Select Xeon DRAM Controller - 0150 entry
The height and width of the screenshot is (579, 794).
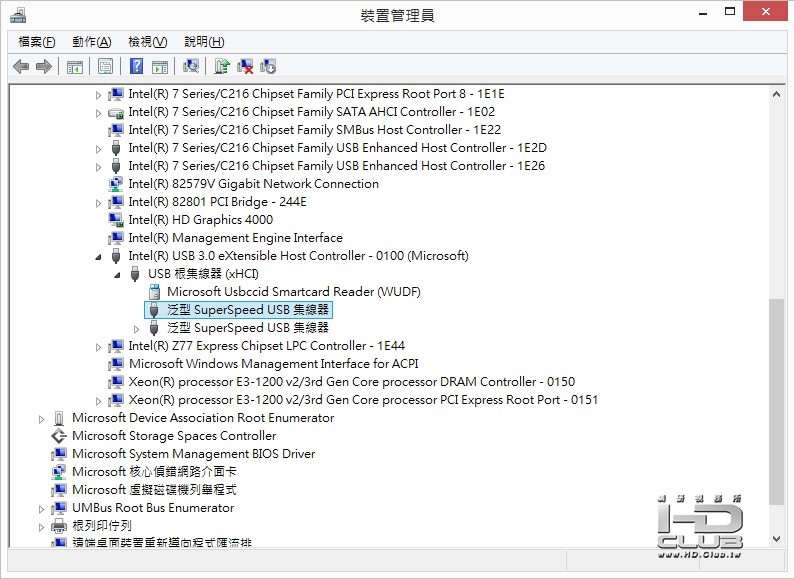pos(351,381)
